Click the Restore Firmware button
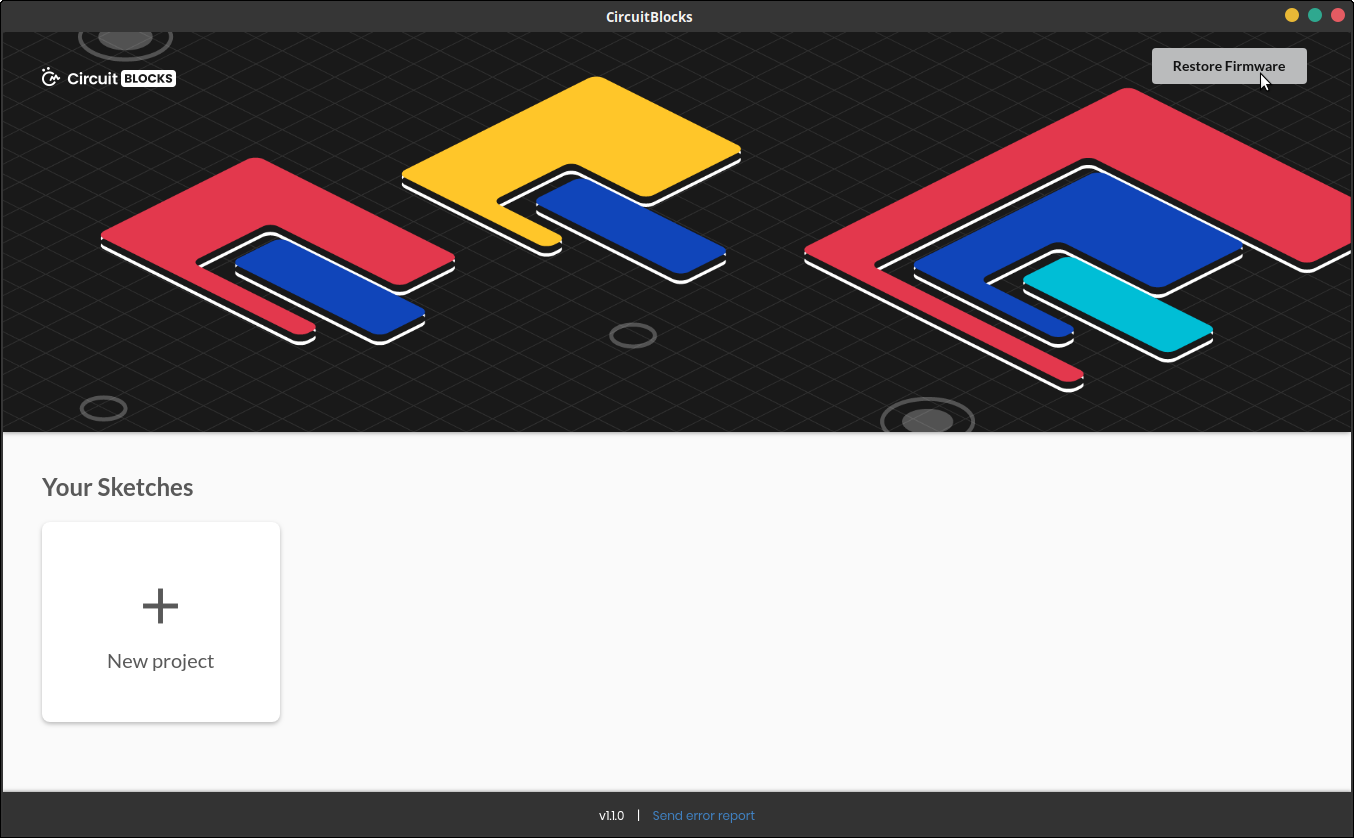 [x=1229, y=66]
